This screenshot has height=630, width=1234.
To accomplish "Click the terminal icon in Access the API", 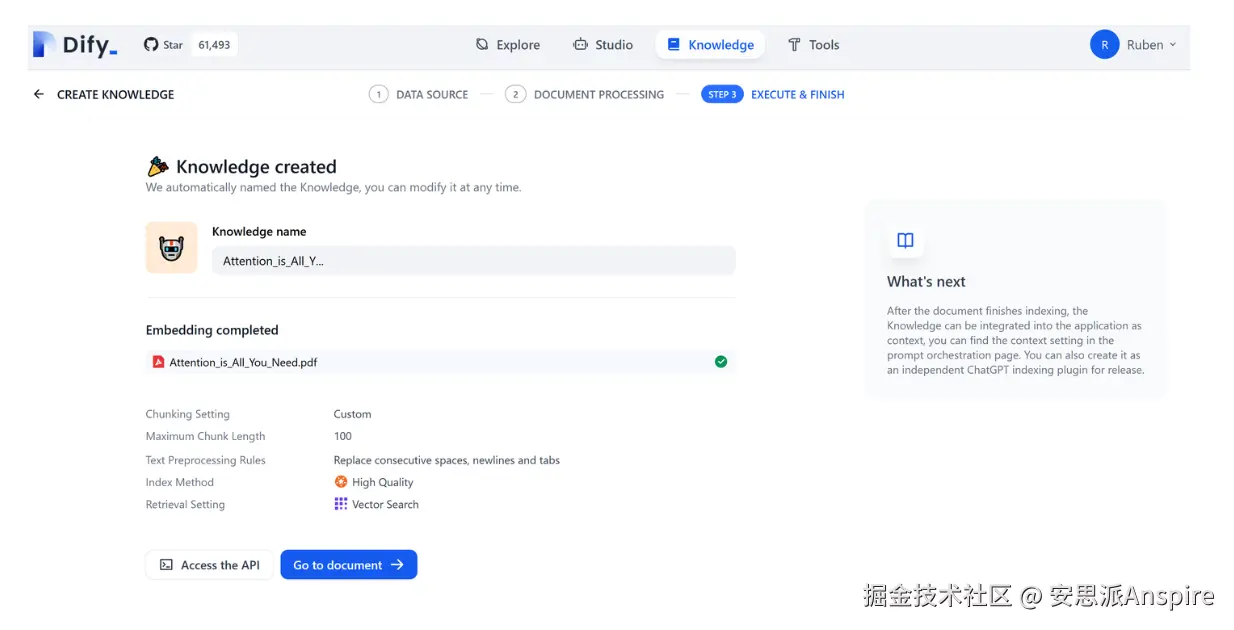I will tap(166, 565).
